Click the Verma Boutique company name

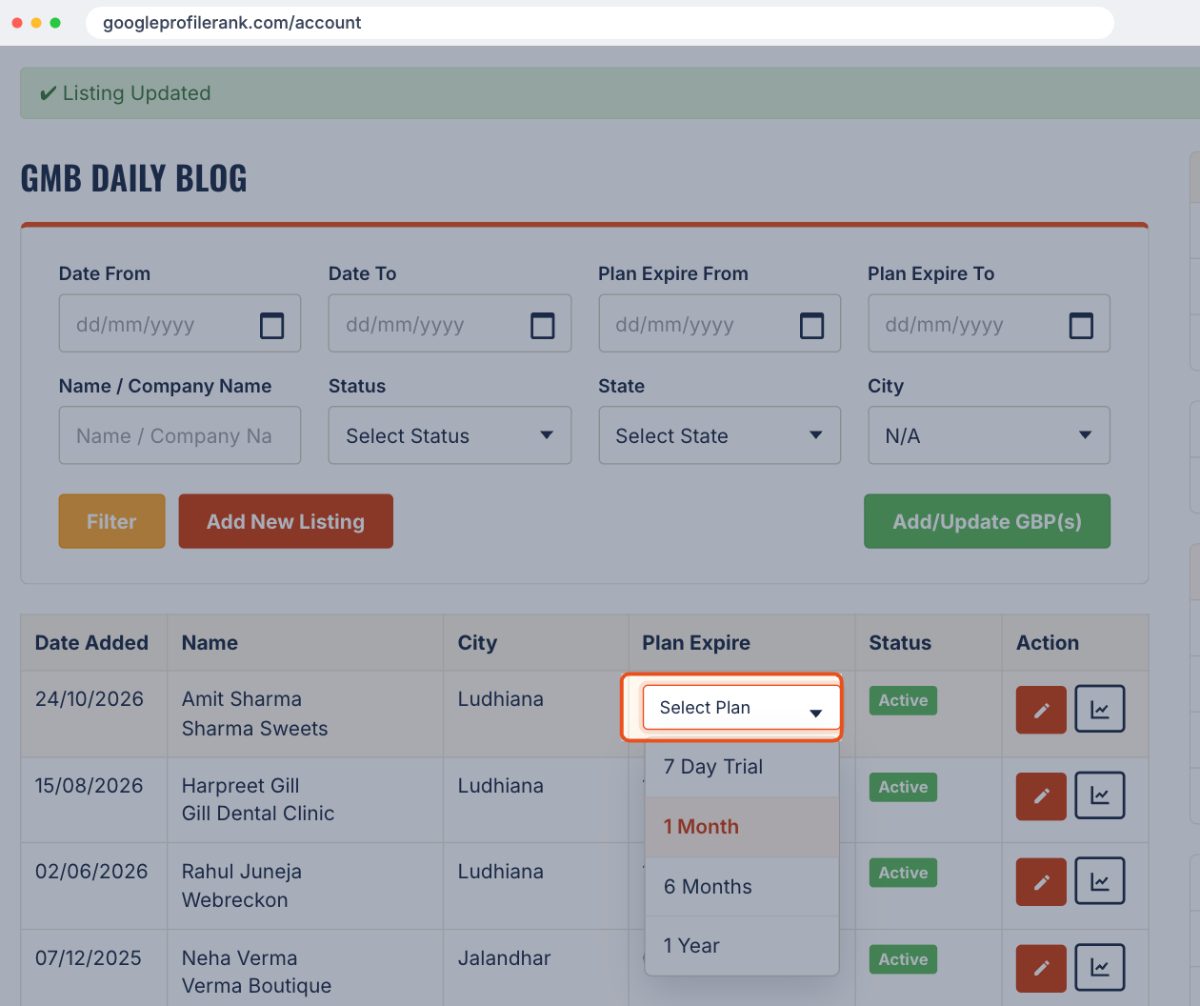257,986
